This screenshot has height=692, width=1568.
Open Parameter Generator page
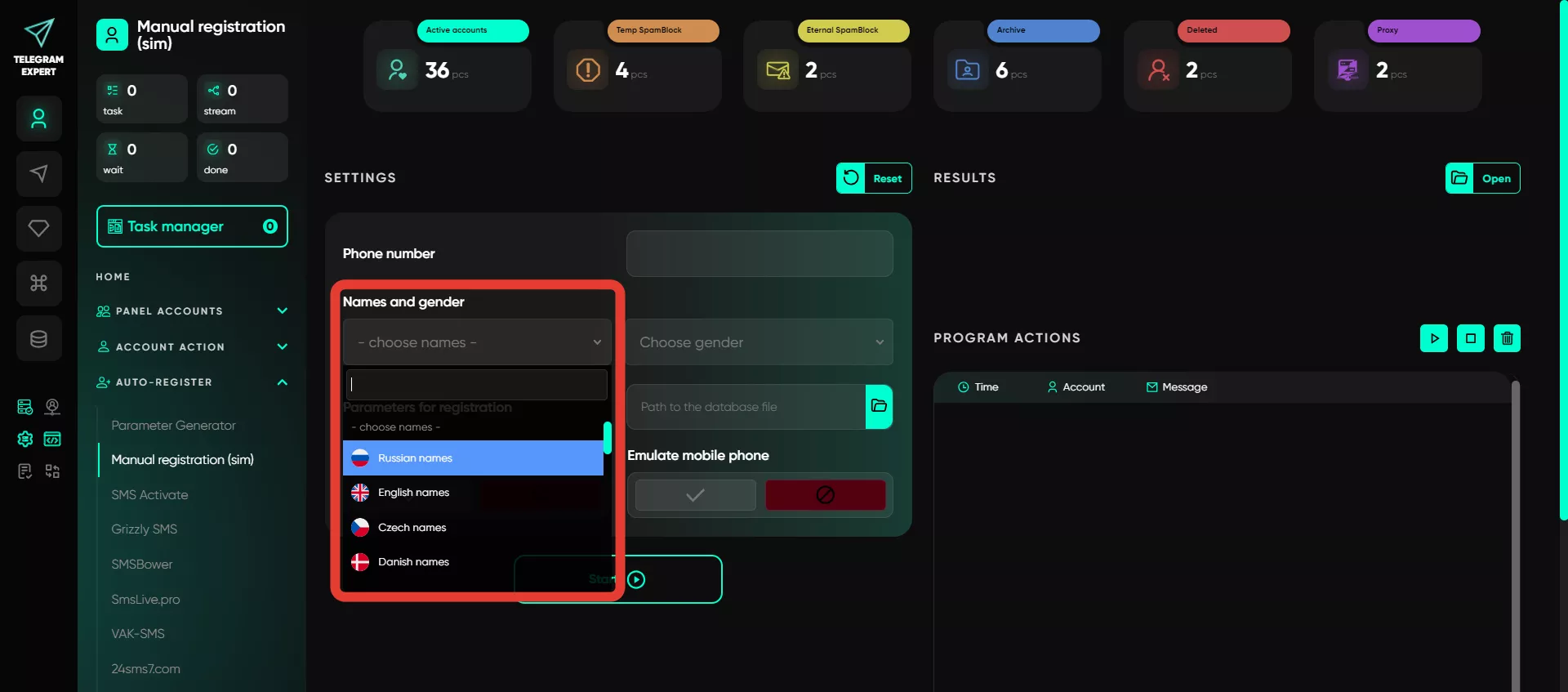click(173, 425)
